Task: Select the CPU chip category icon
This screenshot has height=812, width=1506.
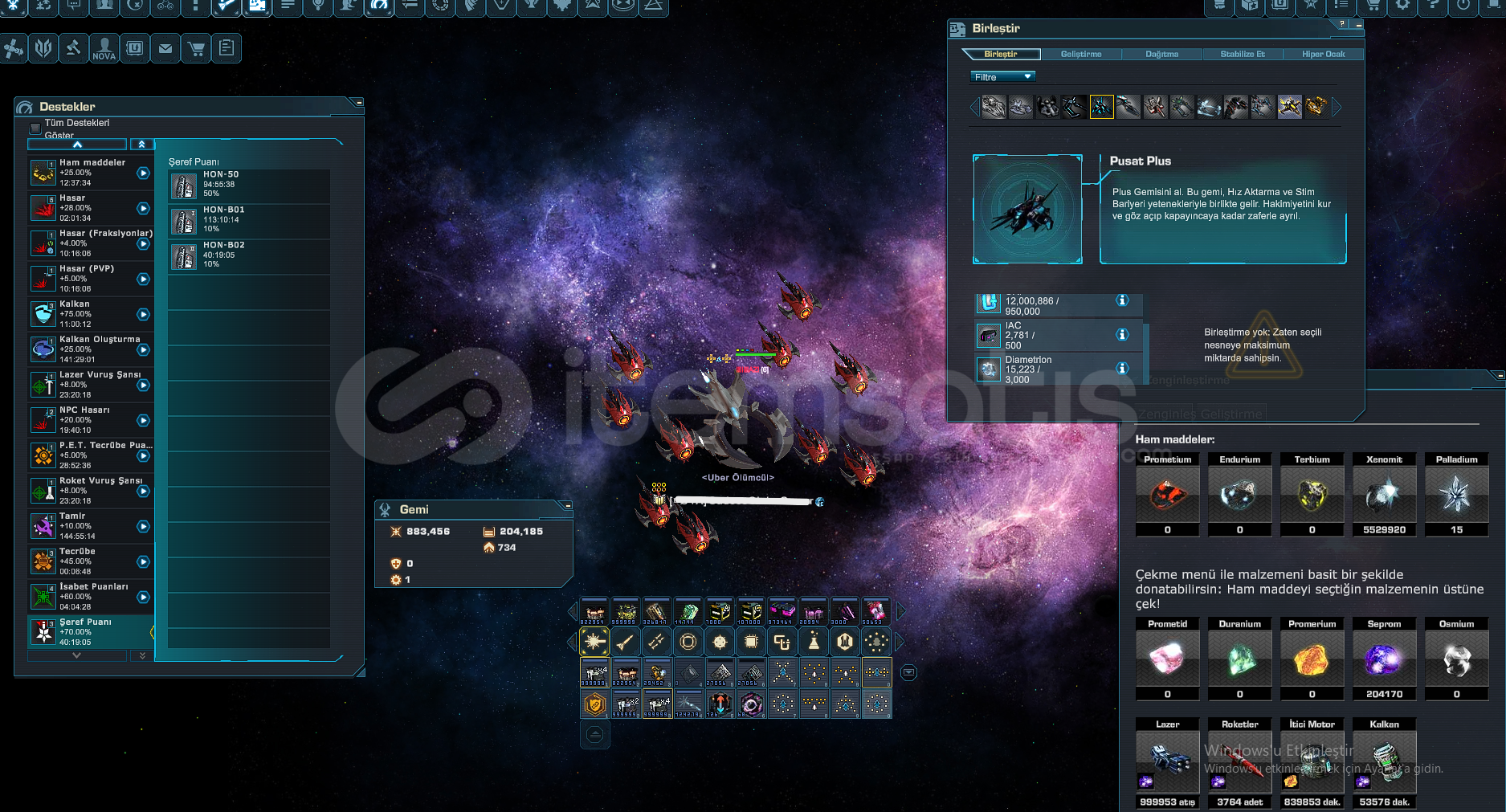Action: (x=751, y=642)
